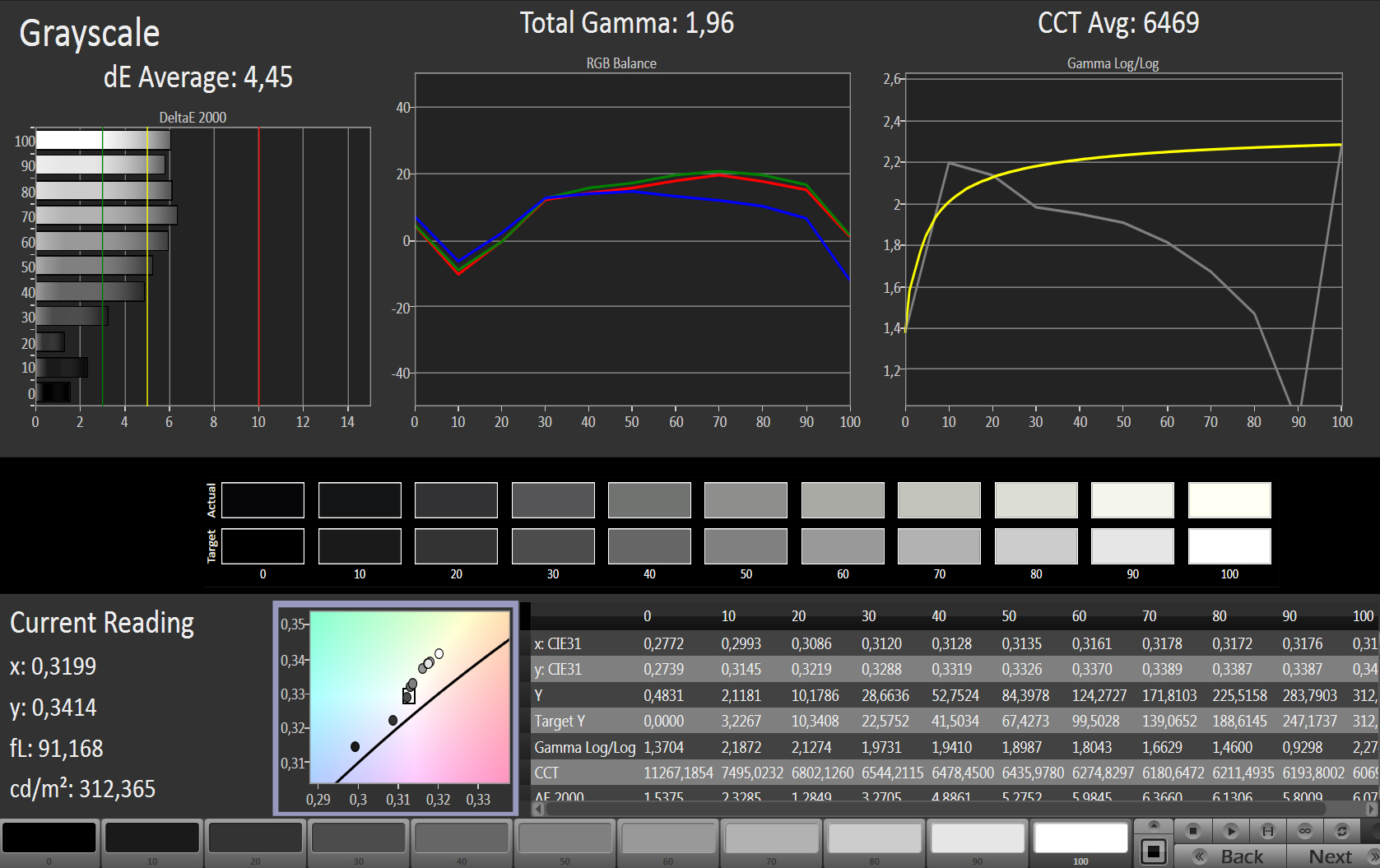Click the black square pattern window icon

click(x=1154, y=852)
